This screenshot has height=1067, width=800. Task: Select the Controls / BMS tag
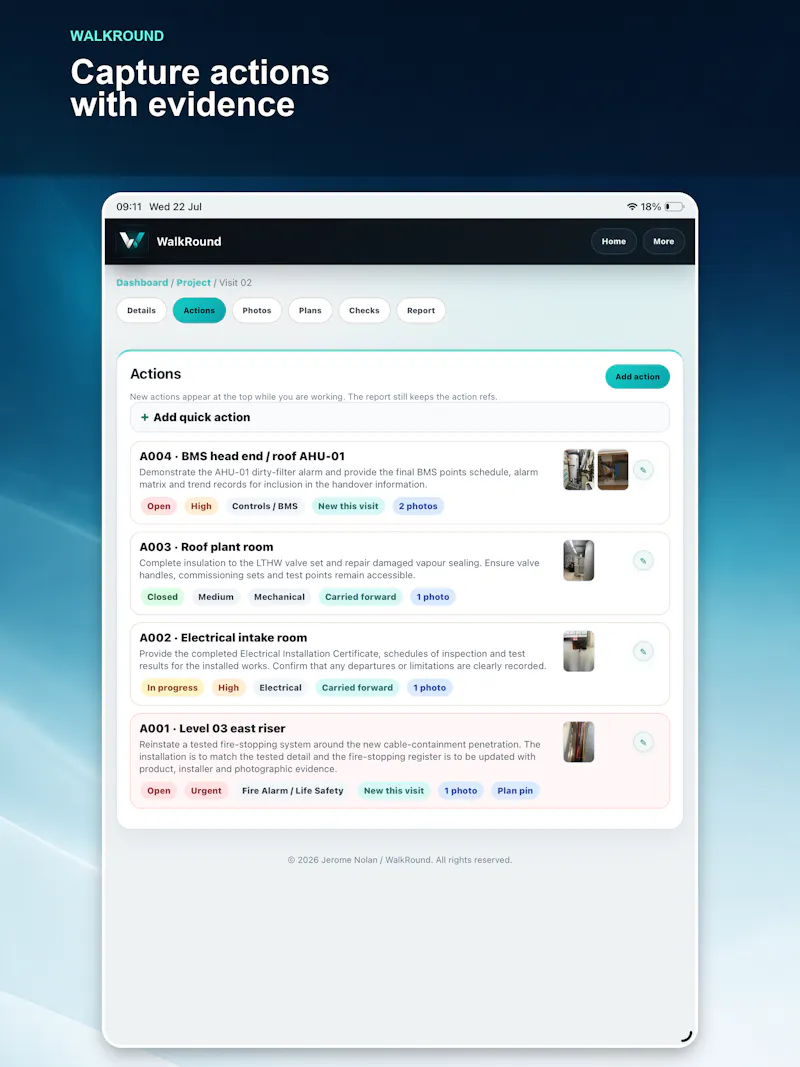[265, 506]
